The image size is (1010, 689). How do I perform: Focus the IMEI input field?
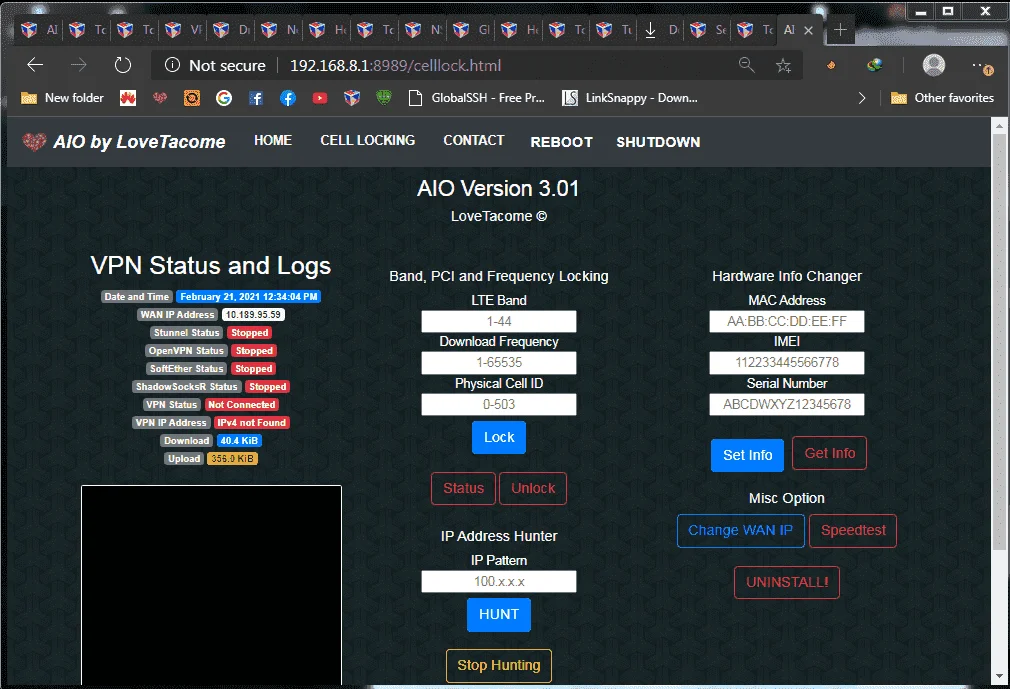tap(786, 363)
